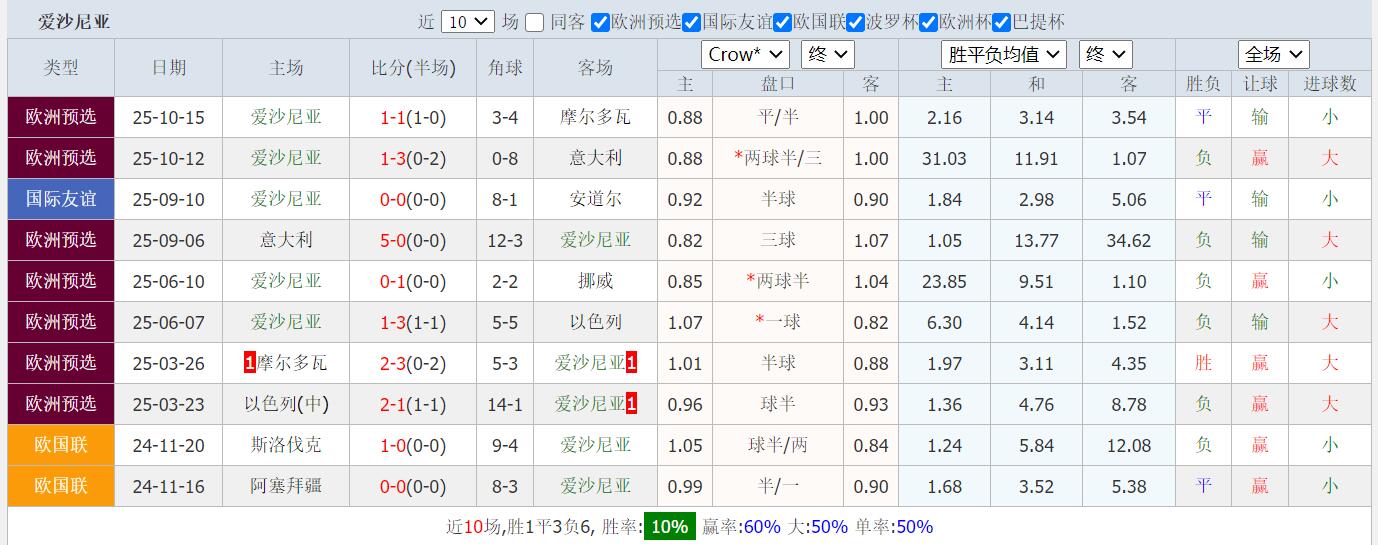Click the 国际友谊 competition label
The width and height of the screenshot is (1378, 545).
click(x=61, y=200)
